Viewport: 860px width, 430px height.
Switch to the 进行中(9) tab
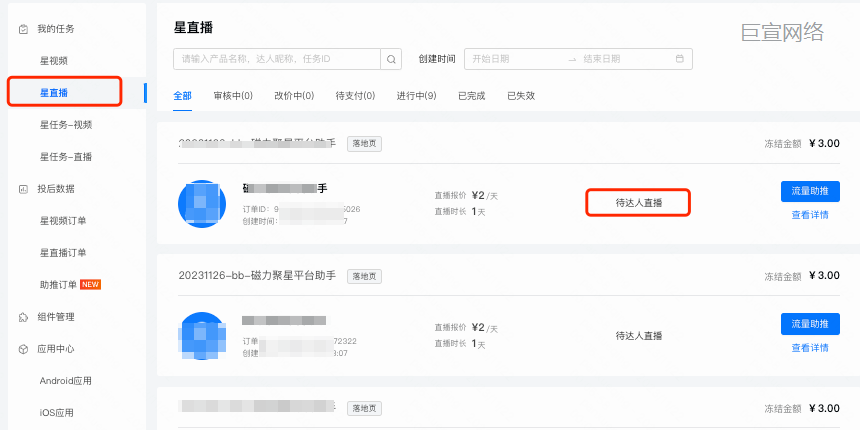416,96
